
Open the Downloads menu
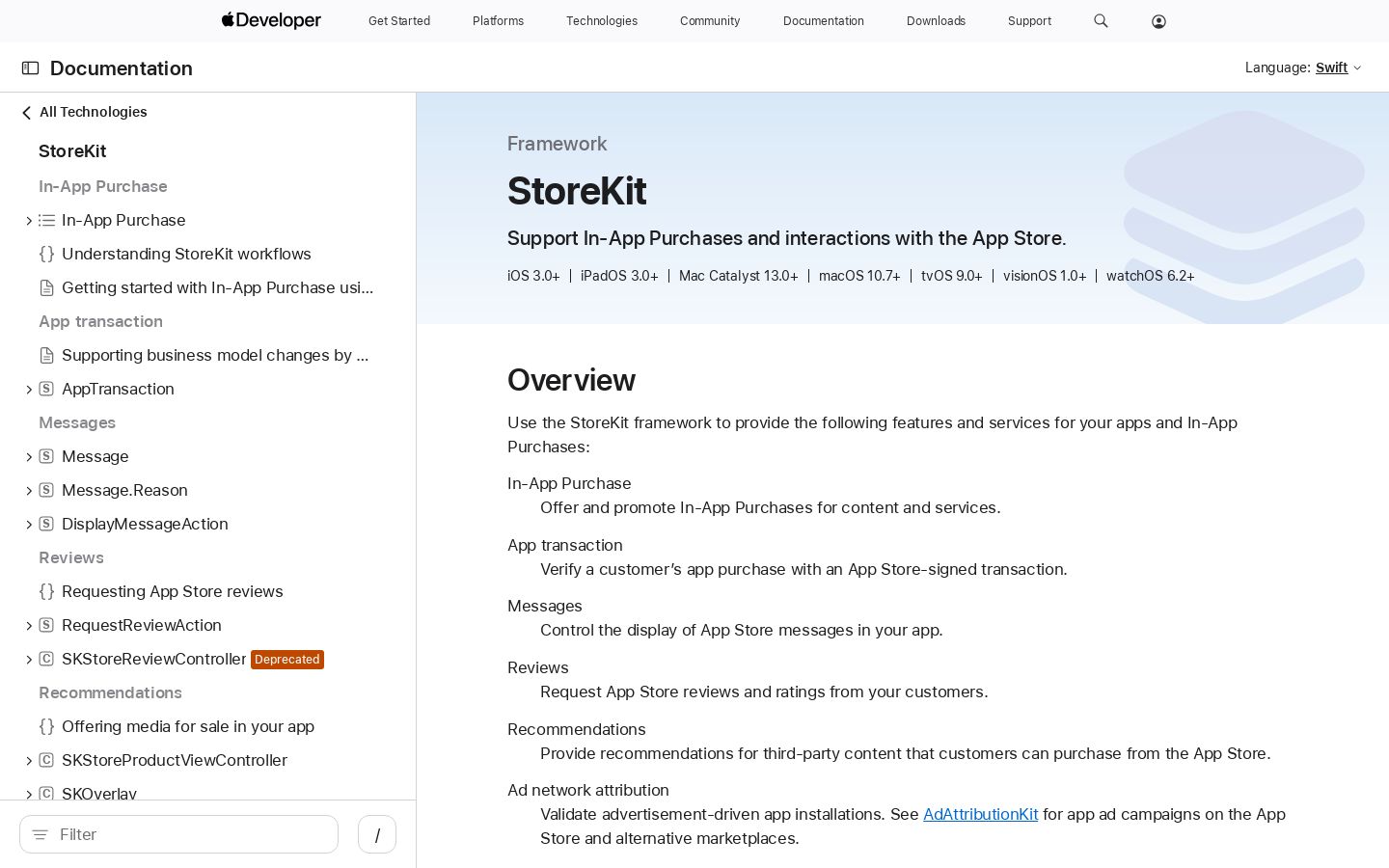[936, 21]
